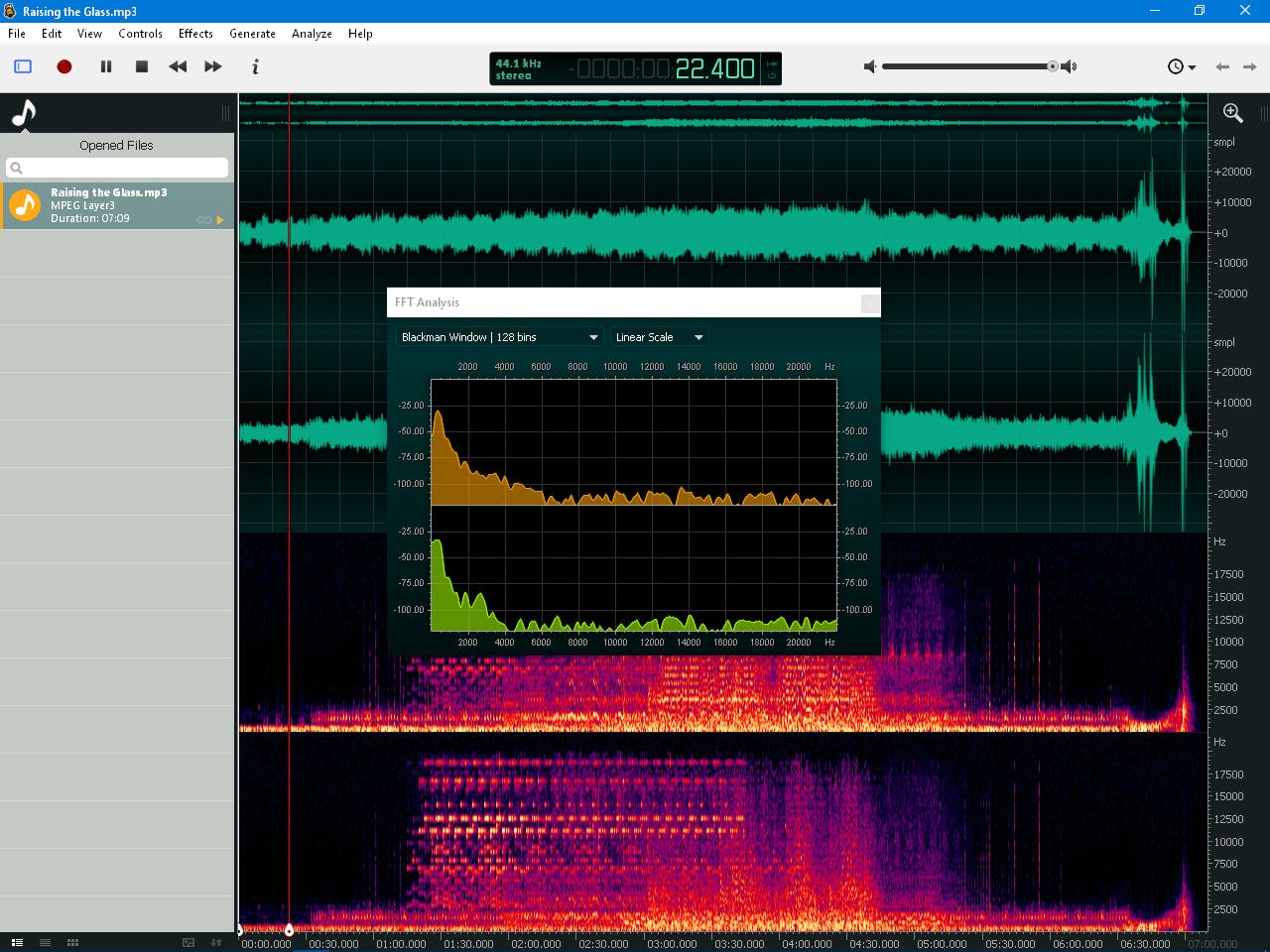
Task: Click the fast-forward double-arrow button
Action: [213, 66]
